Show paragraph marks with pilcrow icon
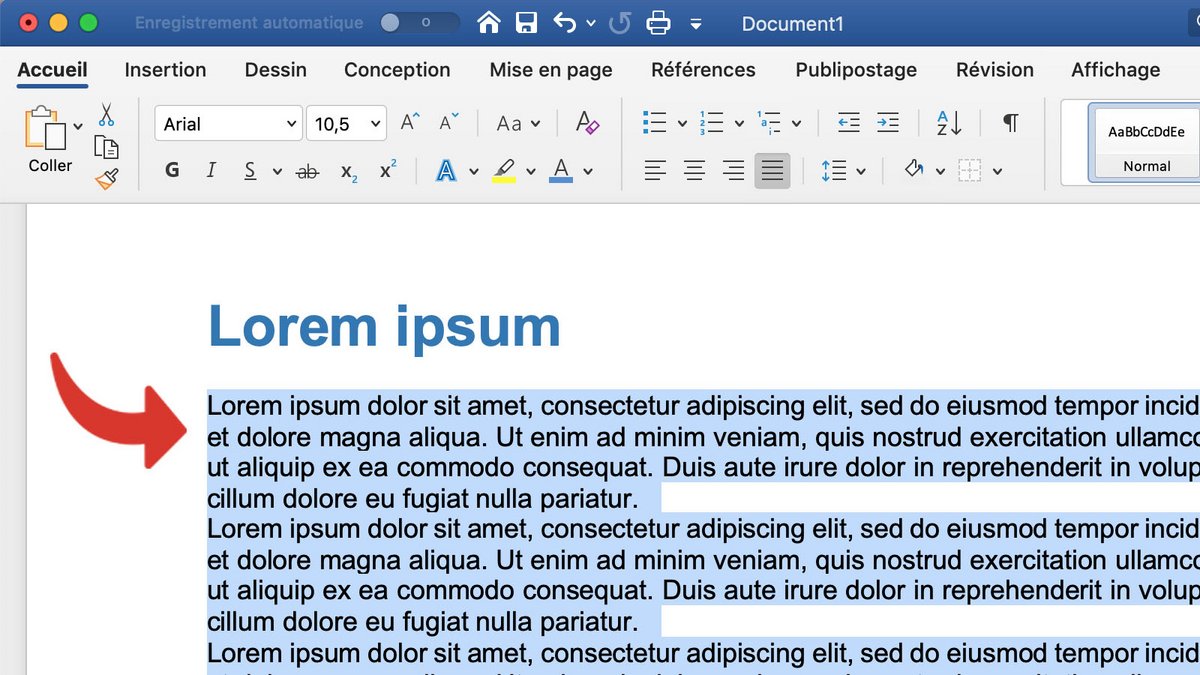The width and height of the screenshot is (1200, 675). click(1011, 123)
